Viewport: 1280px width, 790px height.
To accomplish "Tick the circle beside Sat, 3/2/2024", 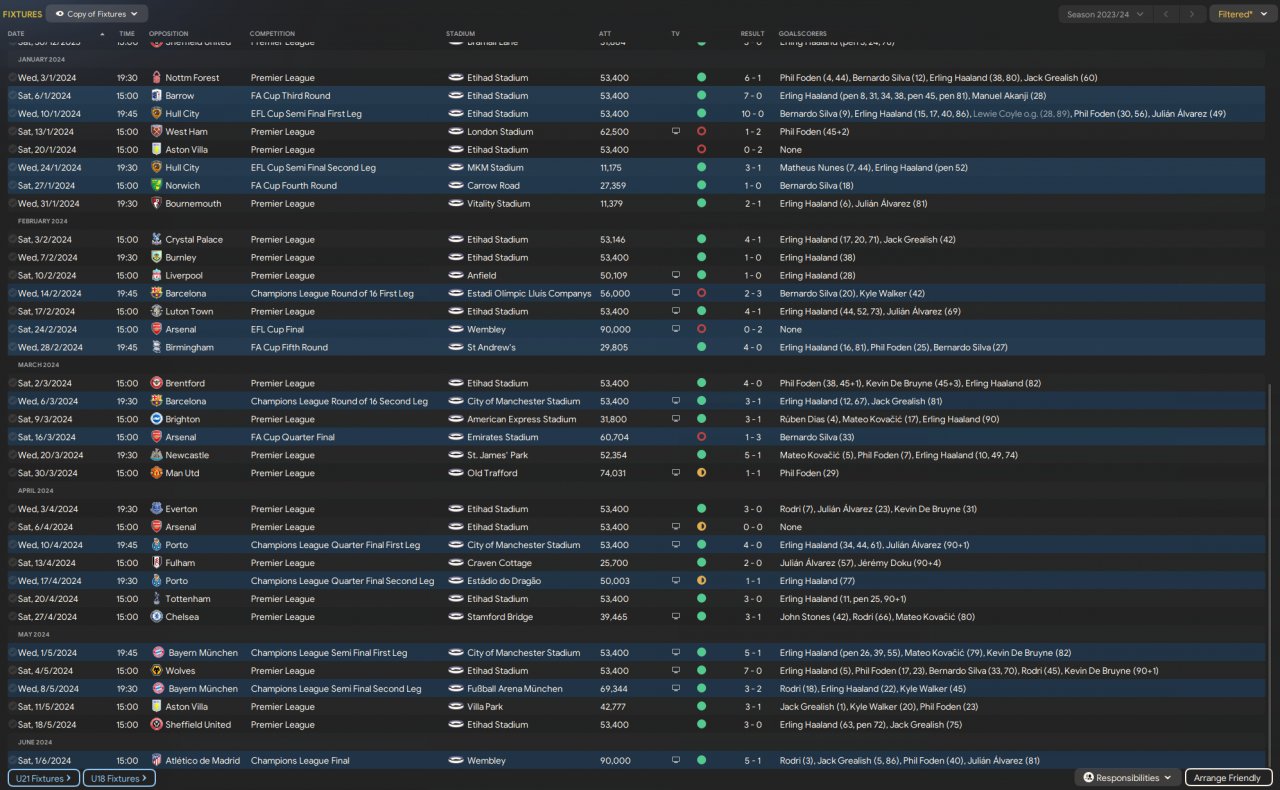I will pyautogui.click(x=12, y=240).
